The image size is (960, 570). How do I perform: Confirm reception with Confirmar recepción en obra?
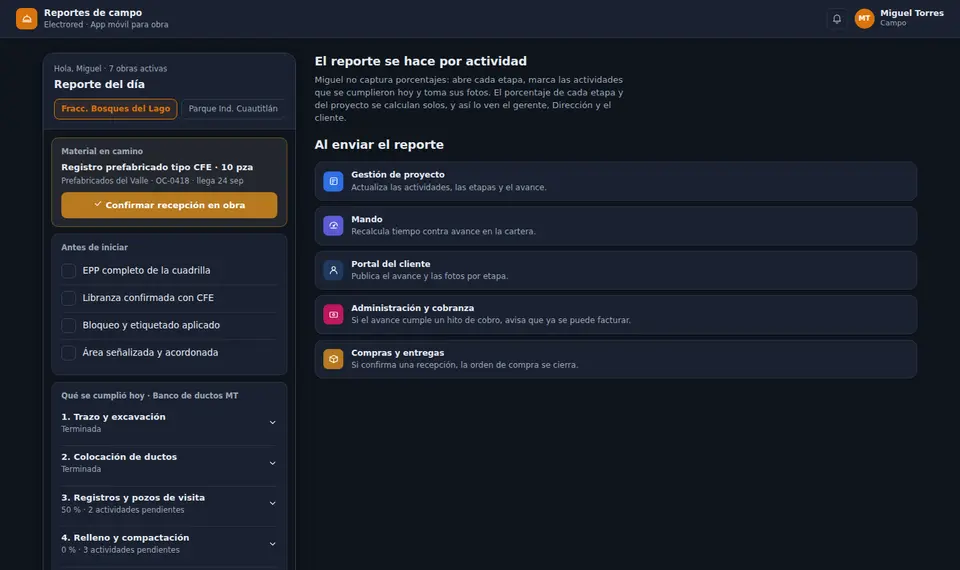[169, 205]
